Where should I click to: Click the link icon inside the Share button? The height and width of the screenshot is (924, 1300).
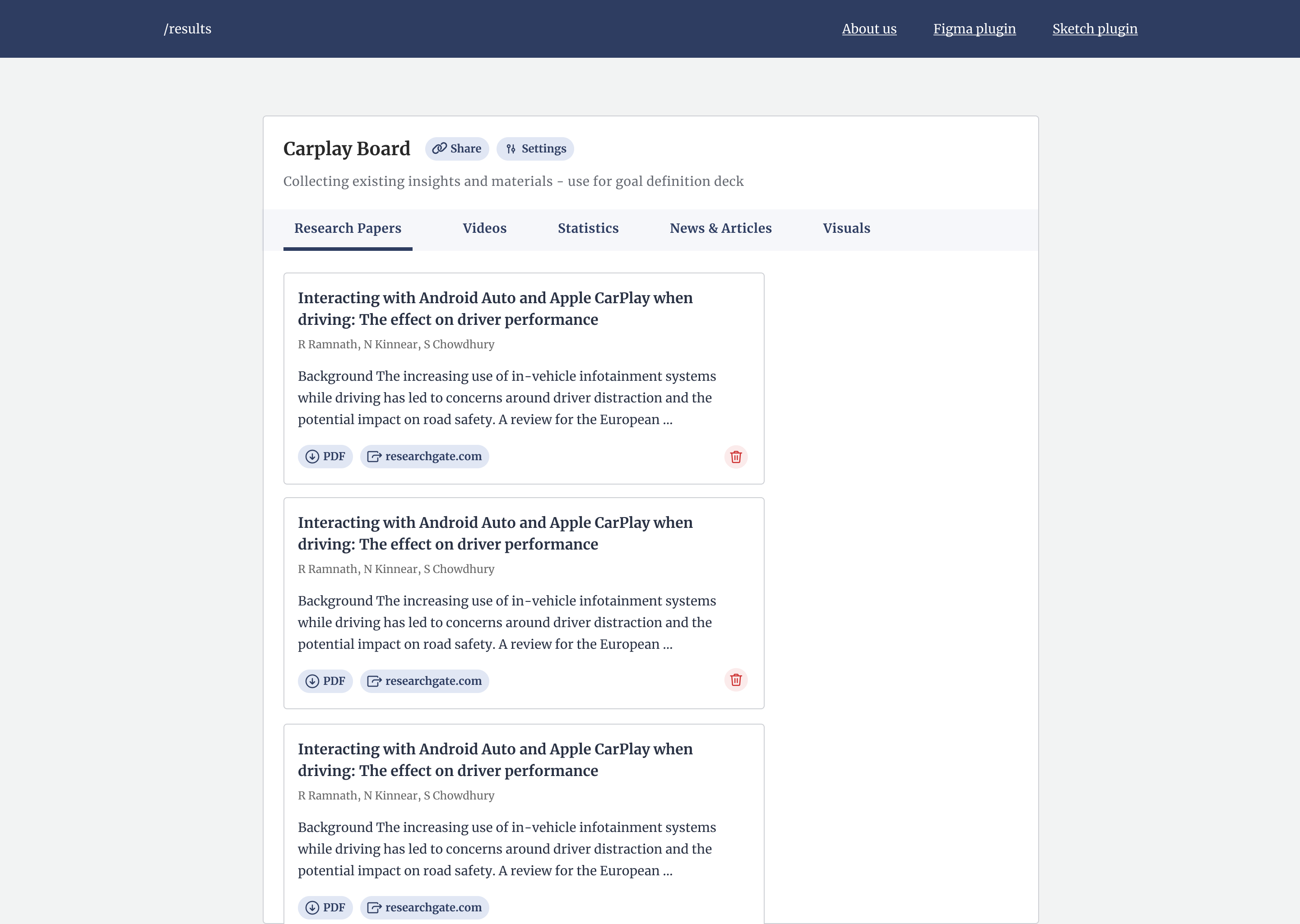[438, 148]
